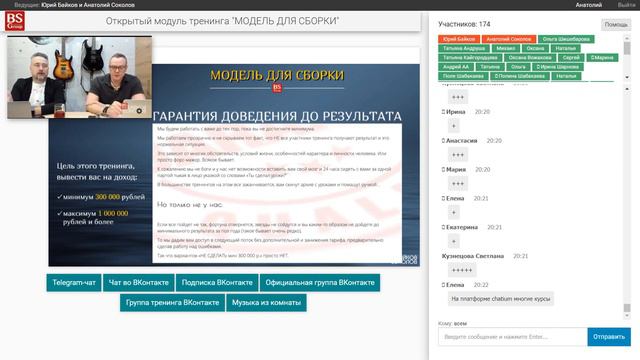Open the Чат во ВКонтакте button

pos(138,282)
